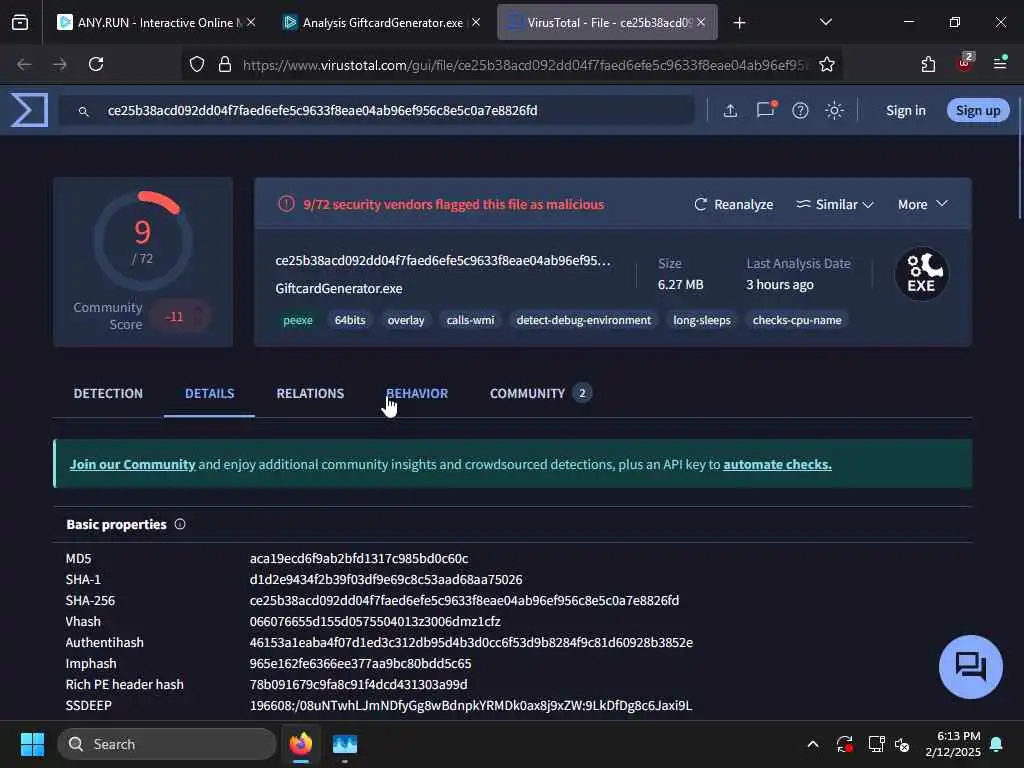Click the SHA-1 hash value
This screenshot has height=768, width=1024.
[385, 579]
